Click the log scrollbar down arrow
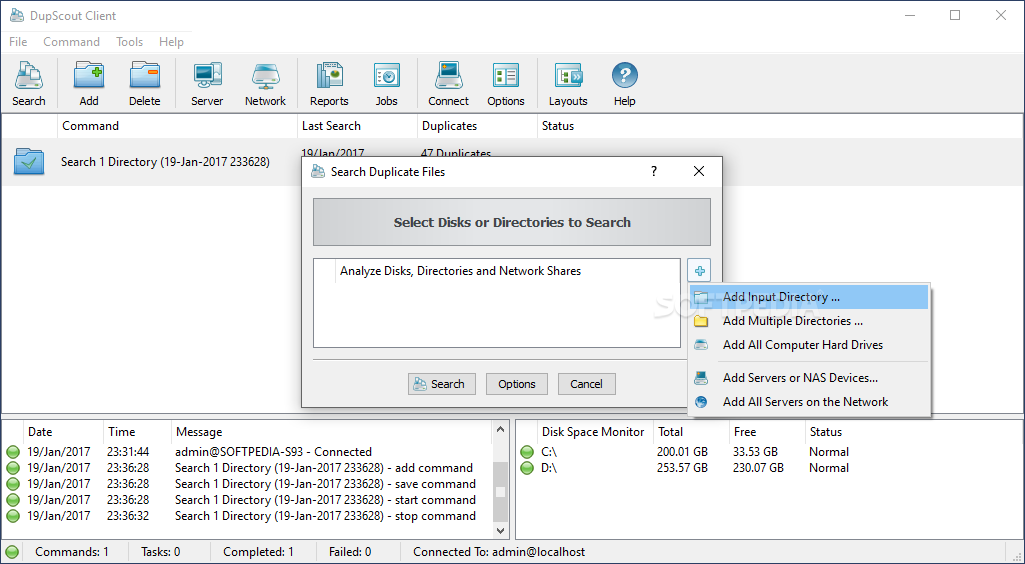Image resolution: width=1025 pixels, height=564 pixels. pyautogui.click(x=501, y=531)
